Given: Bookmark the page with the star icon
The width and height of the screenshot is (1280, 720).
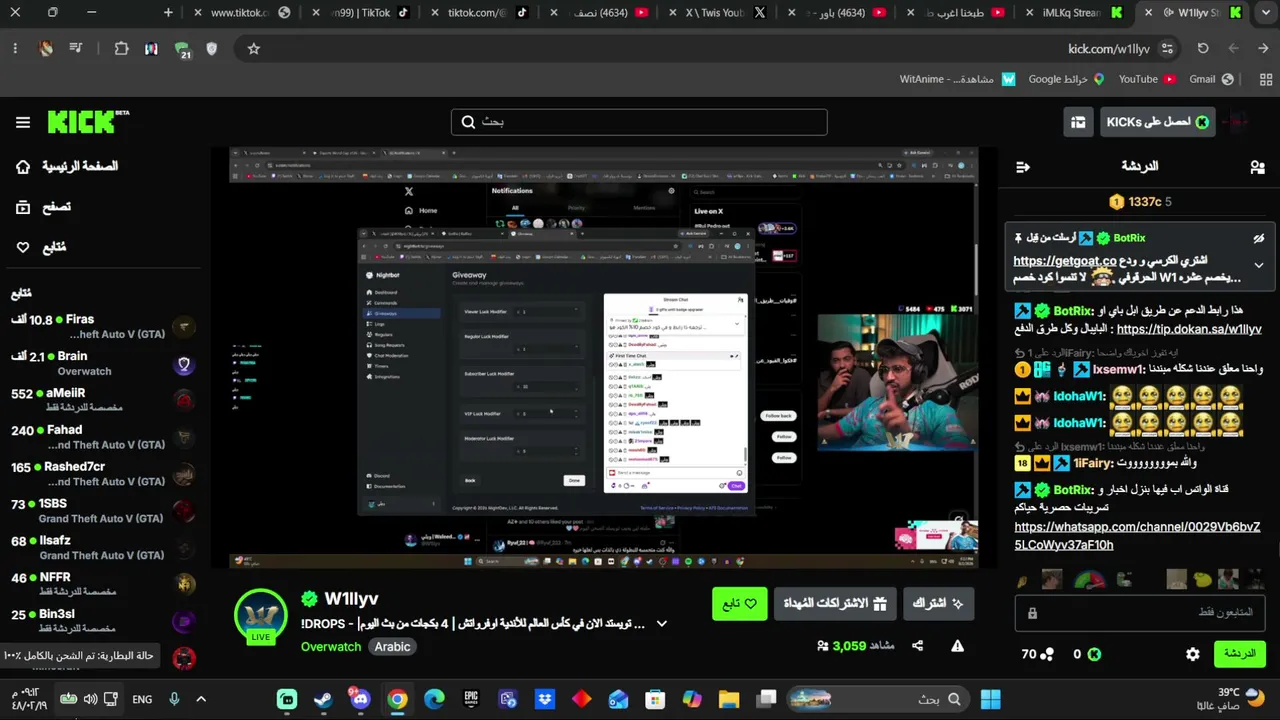Looking at the screenshot, I should (254, 48).
